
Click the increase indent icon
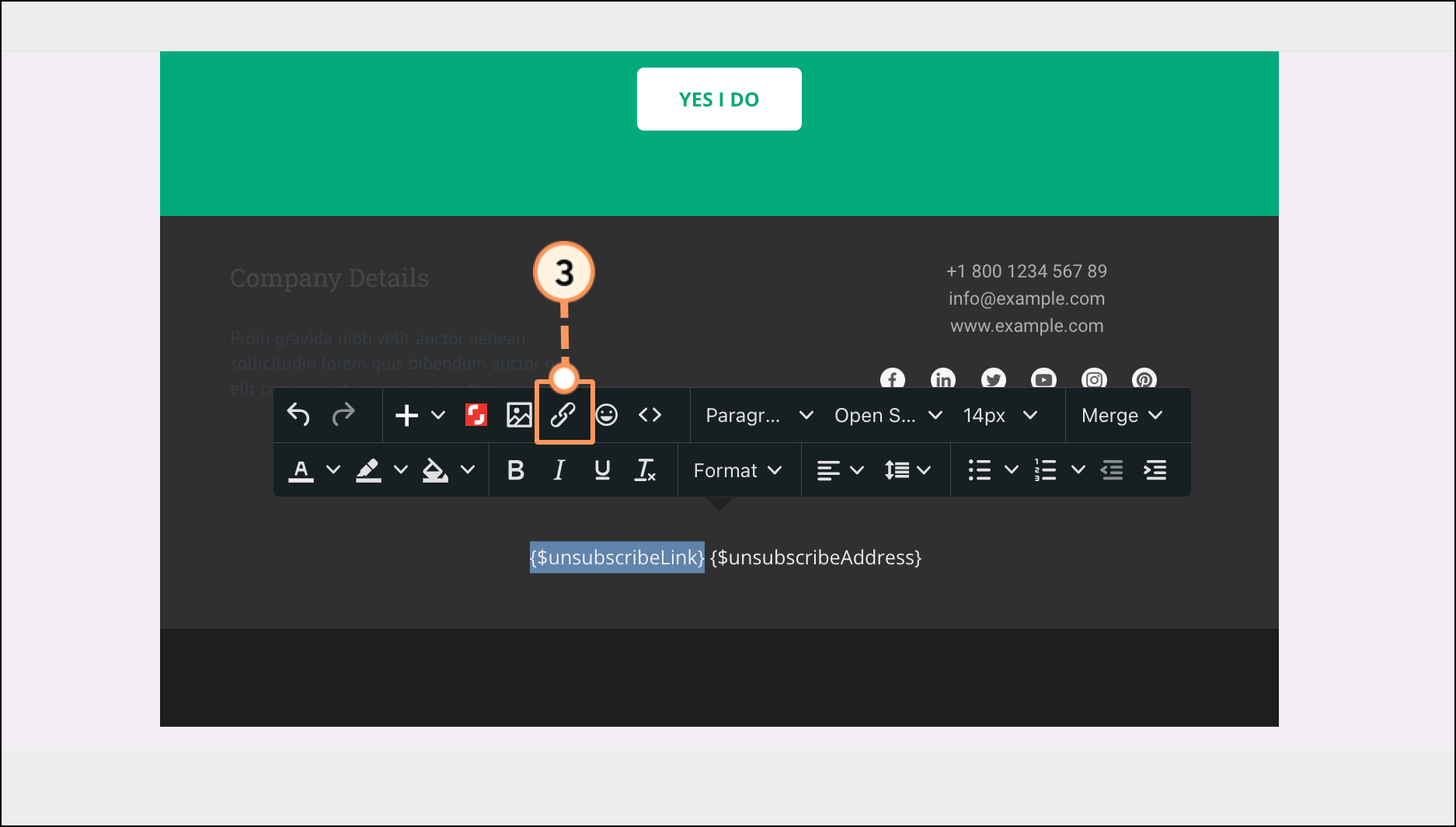[x=1155, y=470]
